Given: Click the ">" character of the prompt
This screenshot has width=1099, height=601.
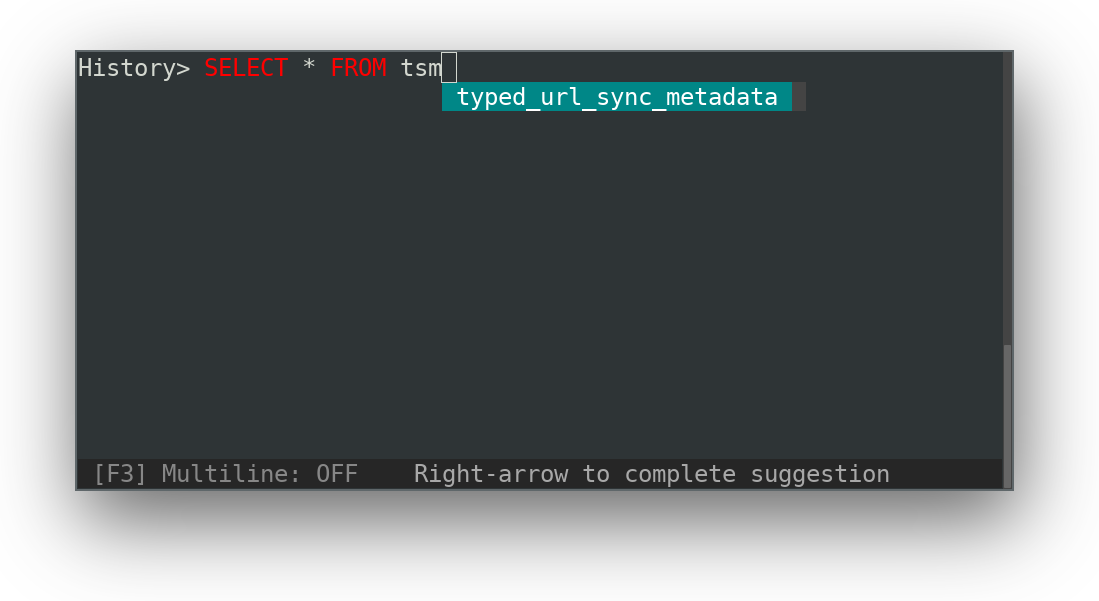Looking at the screenshot, I should point(183,69).
